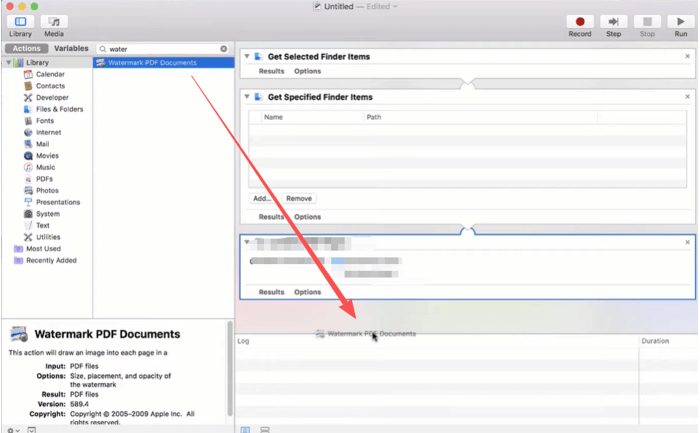Collapse Get Specified Finder Items action
Image resolution: width=700 pixels, height=433 pixels.
pyautogui.click(x=247, y=96)
